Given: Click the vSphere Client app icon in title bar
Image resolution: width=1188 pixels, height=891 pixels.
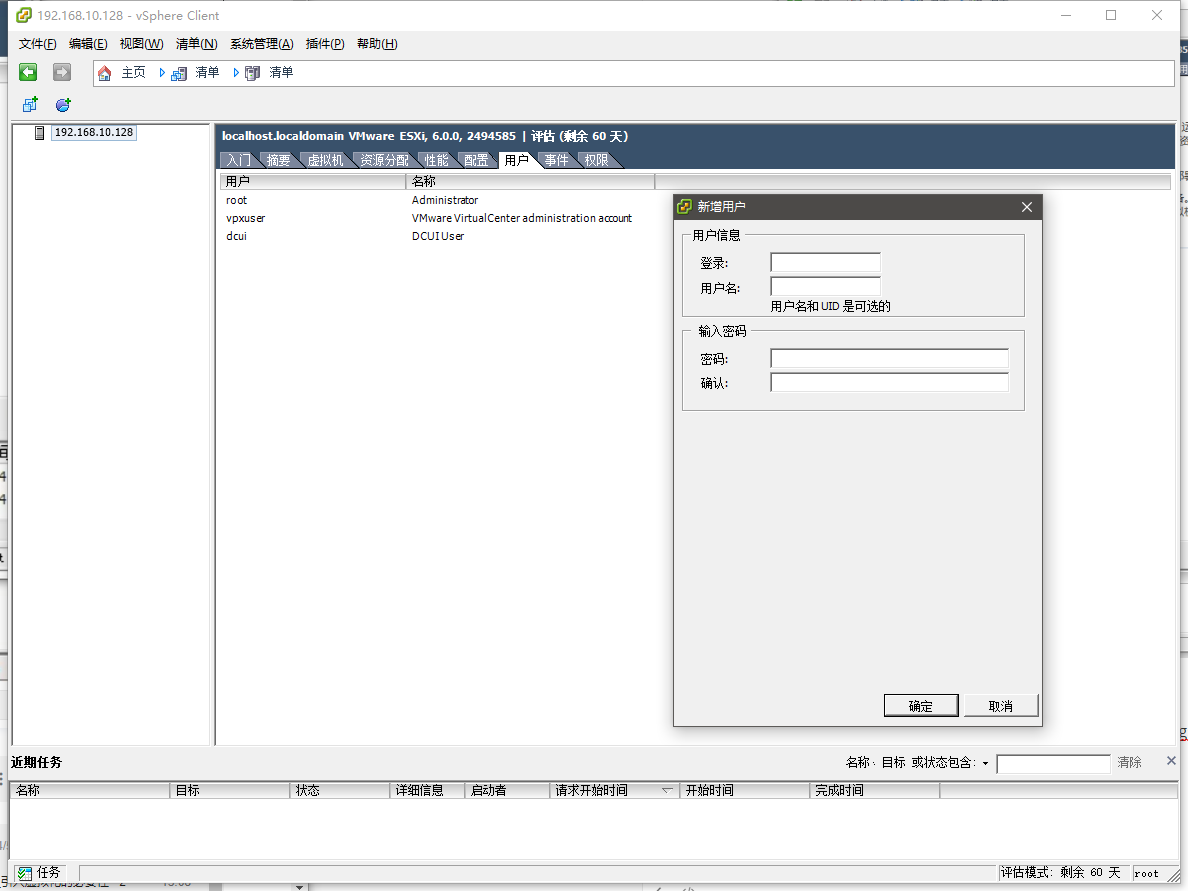Looking at the screenshot, I should (24, 15).
